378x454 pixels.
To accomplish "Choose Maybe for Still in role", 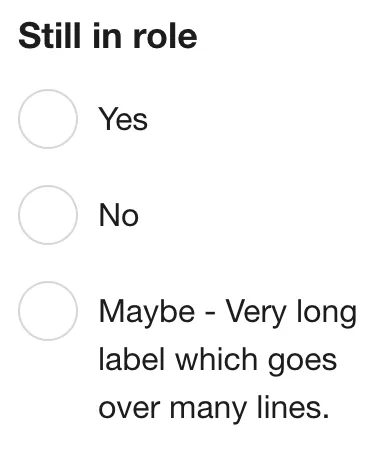I will coord(48,311).
